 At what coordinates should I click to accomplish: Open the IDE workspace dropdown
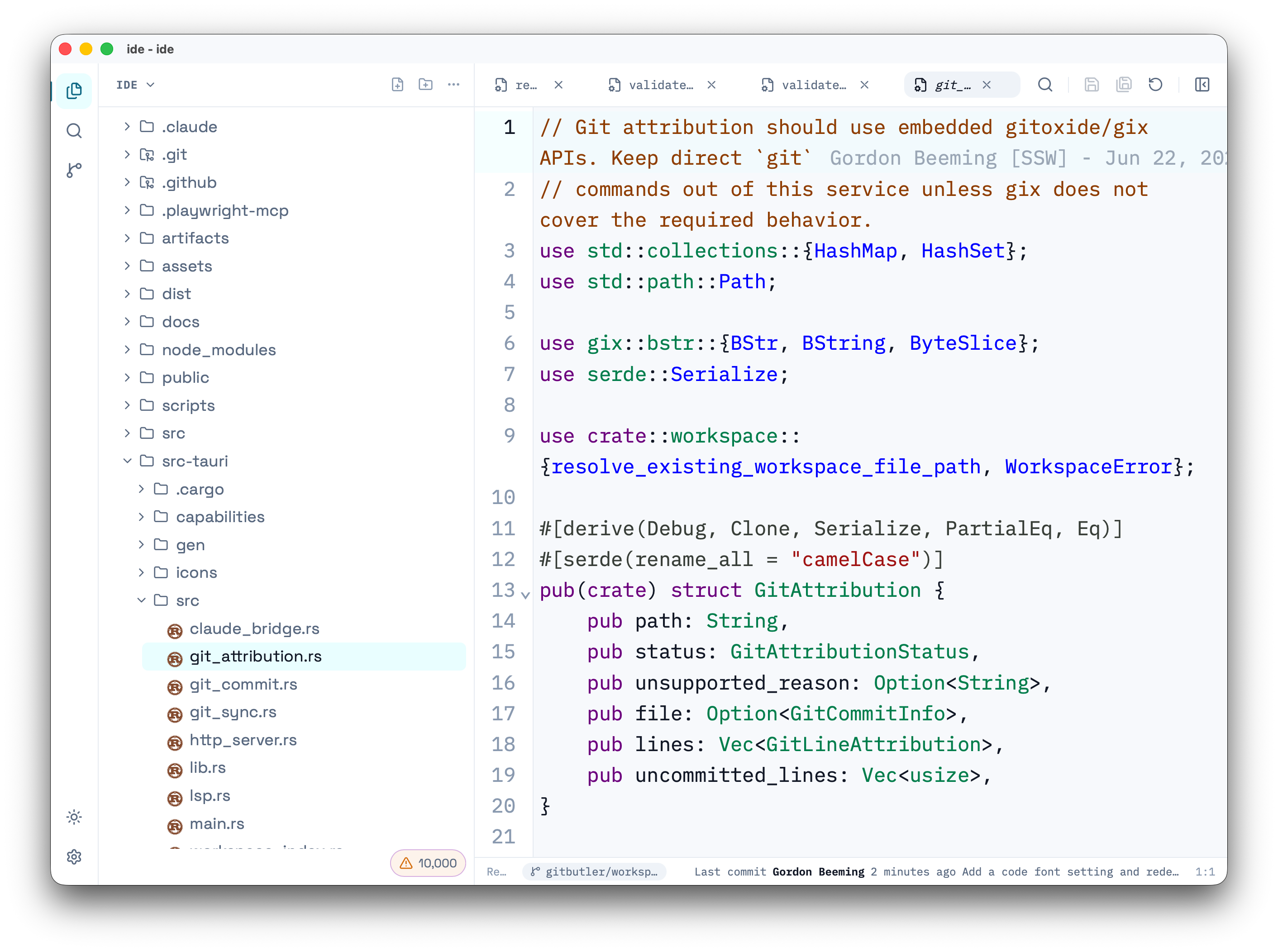pyautogui.click(x=135, y=85)
